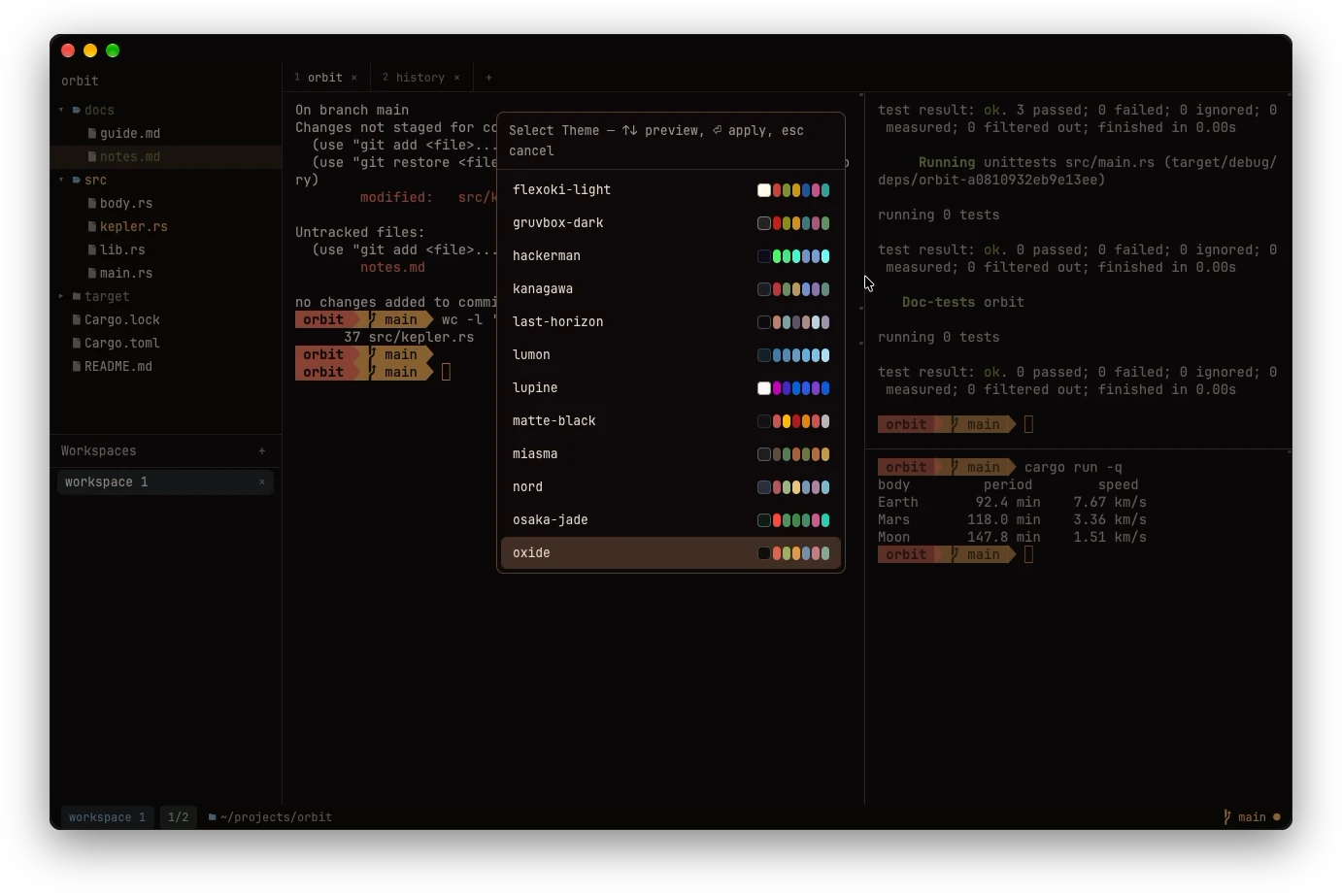1342x896 pixels.
Task: Click the git branch icon in the status bar
Action: pos(1227,817)
